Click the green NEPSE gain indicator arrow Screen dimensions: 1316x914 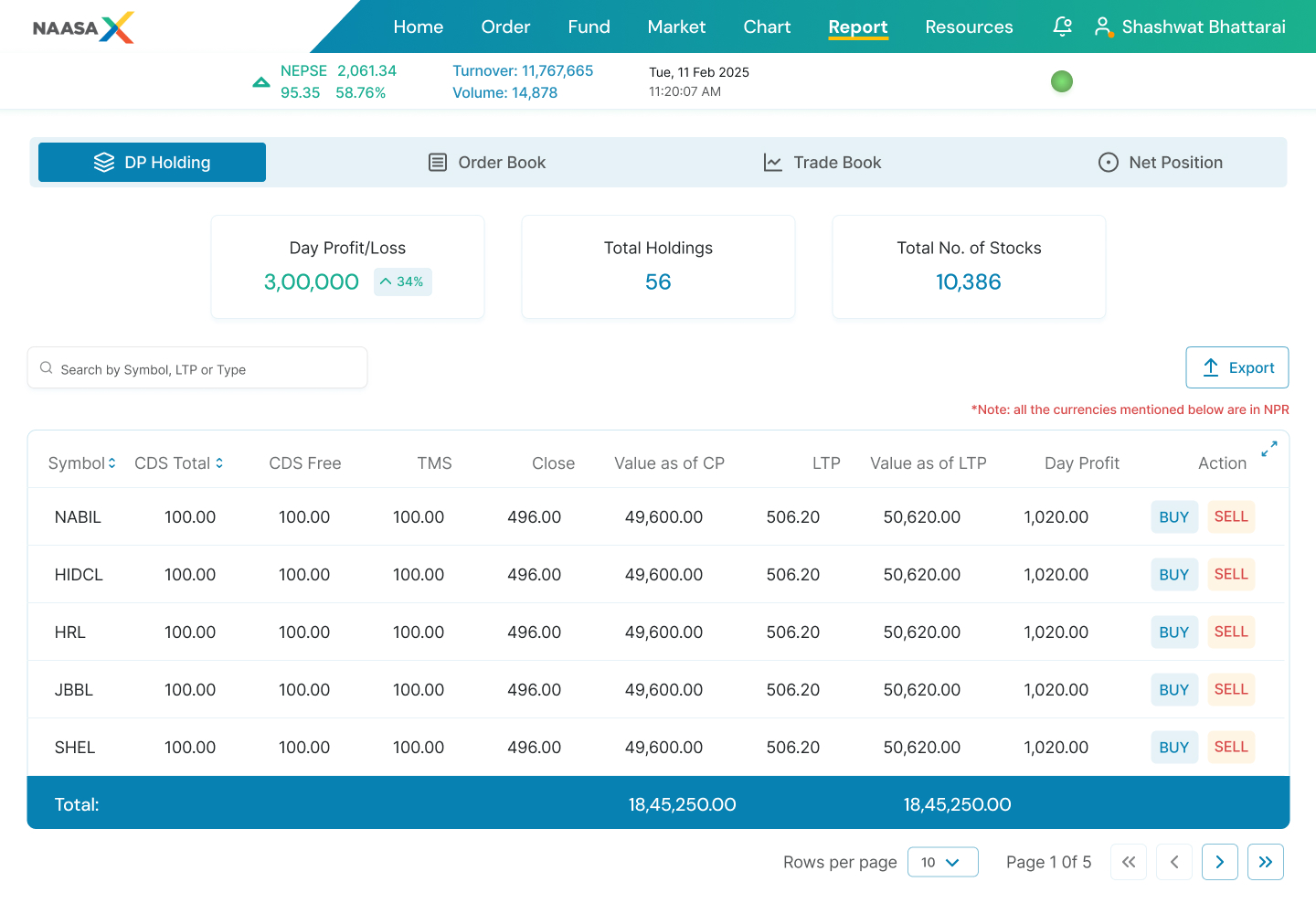261,81
